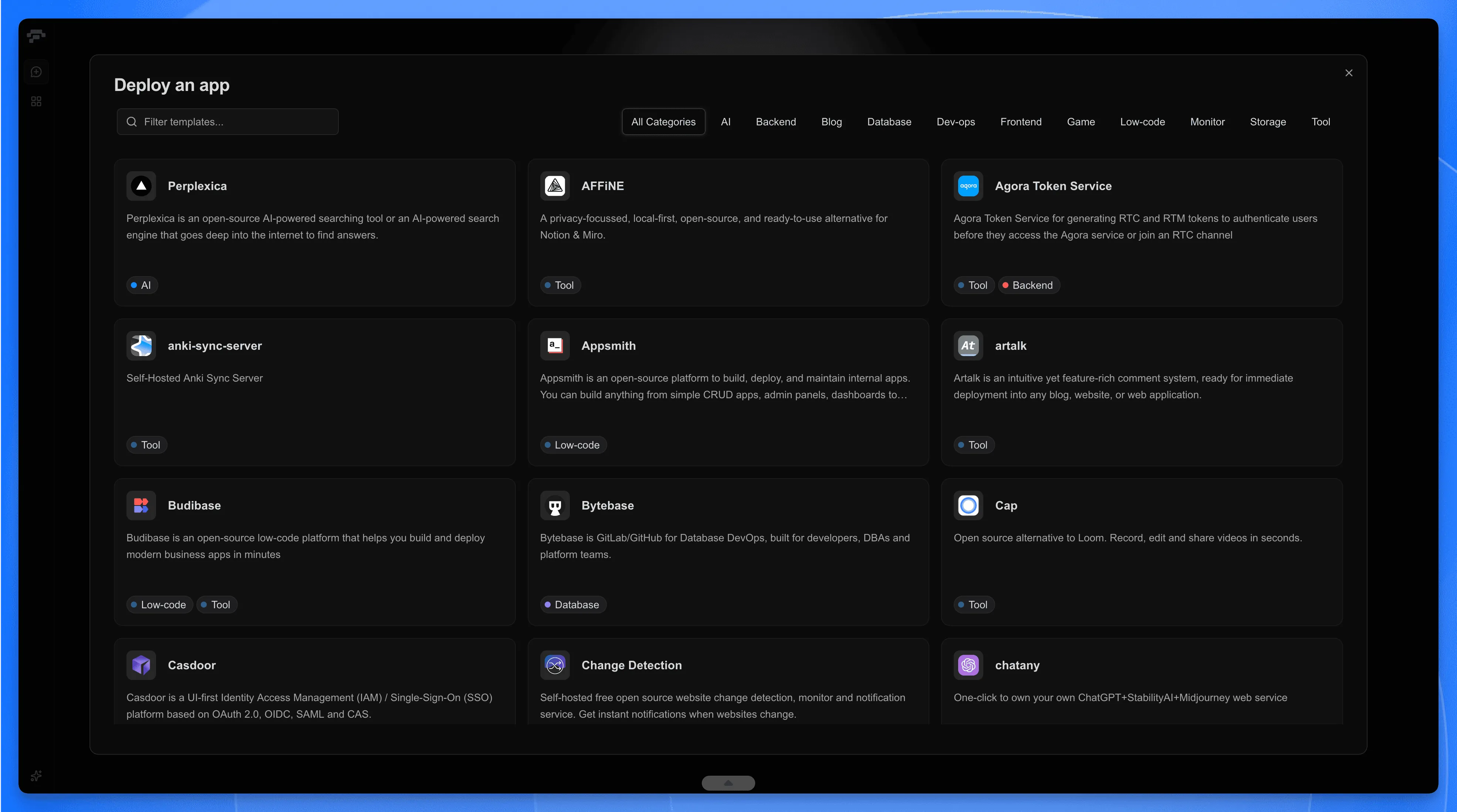
Task: Click the Tool tag on AFFiNE card
Action: [560, 285]
